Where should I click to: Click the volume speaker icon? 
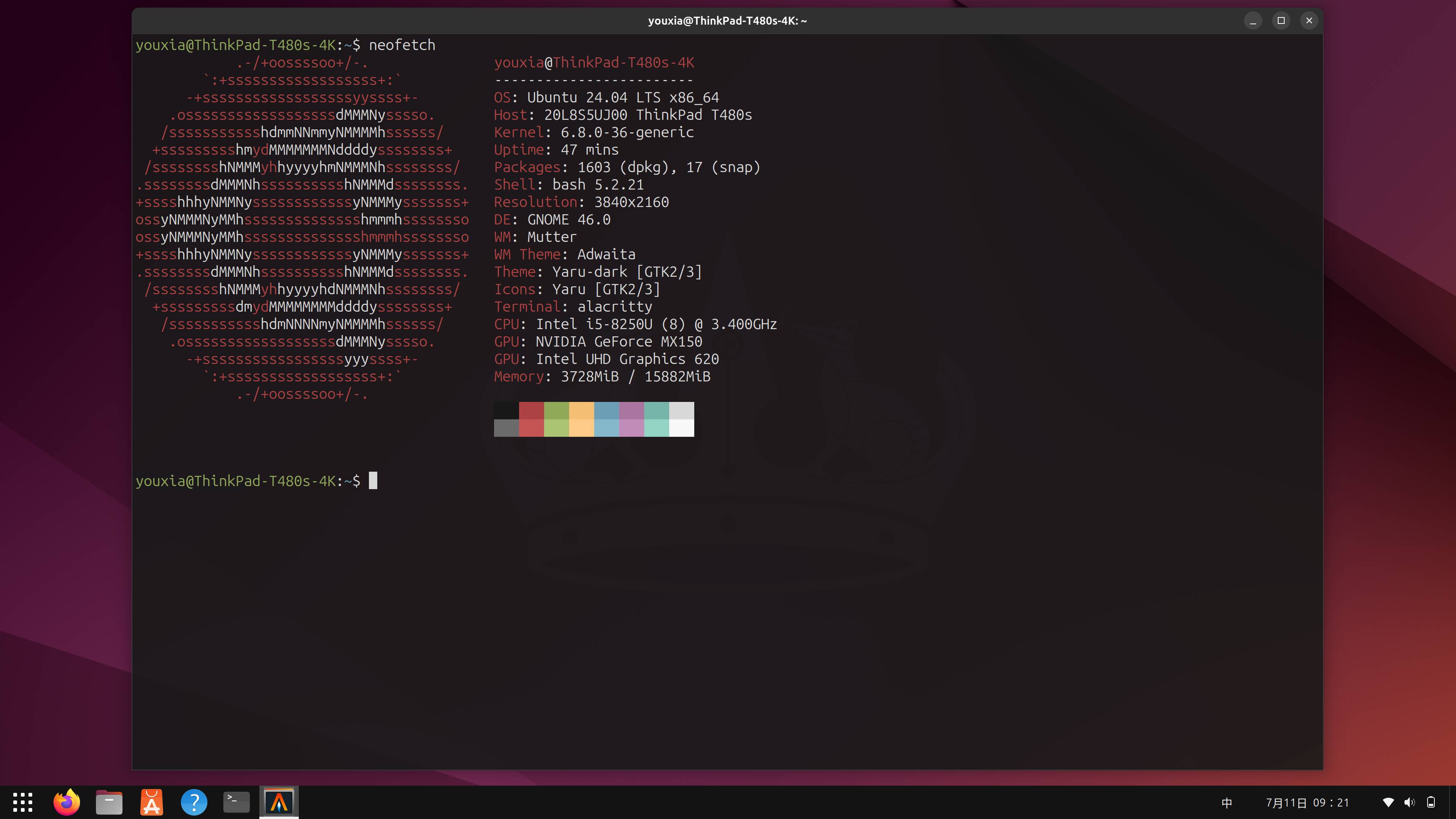(1410, 803)
